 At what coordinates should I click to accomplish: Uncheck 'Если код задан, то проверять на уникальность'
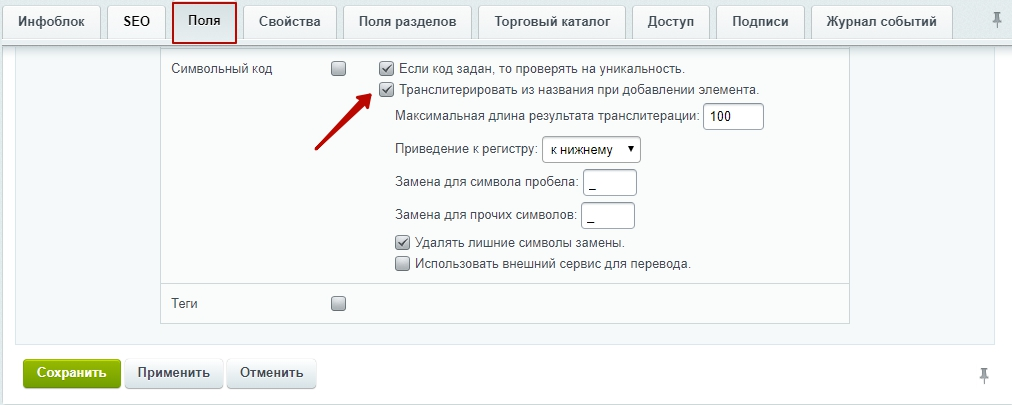(386, 68)
